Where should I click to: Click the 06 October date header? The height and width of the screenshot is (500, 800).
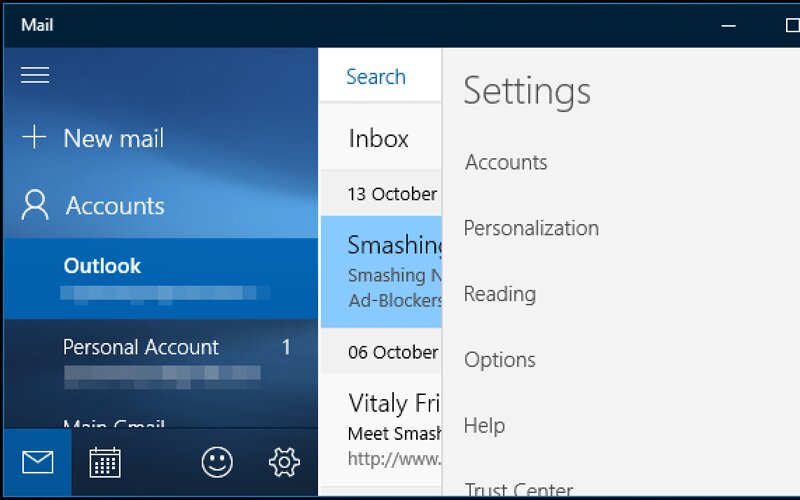point(393,352)
